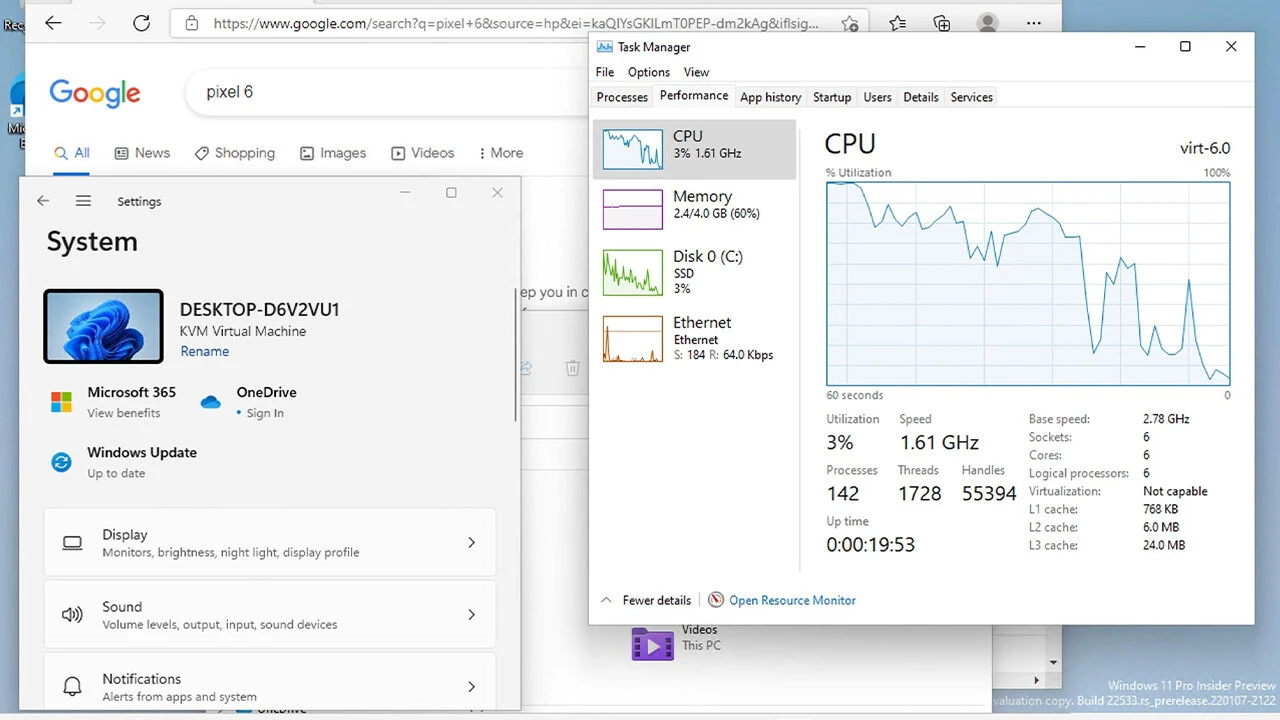This screenshot has width=1280, height=720.
Task: Open the More dropdown in Google search
Action: (x=500, y=153)
